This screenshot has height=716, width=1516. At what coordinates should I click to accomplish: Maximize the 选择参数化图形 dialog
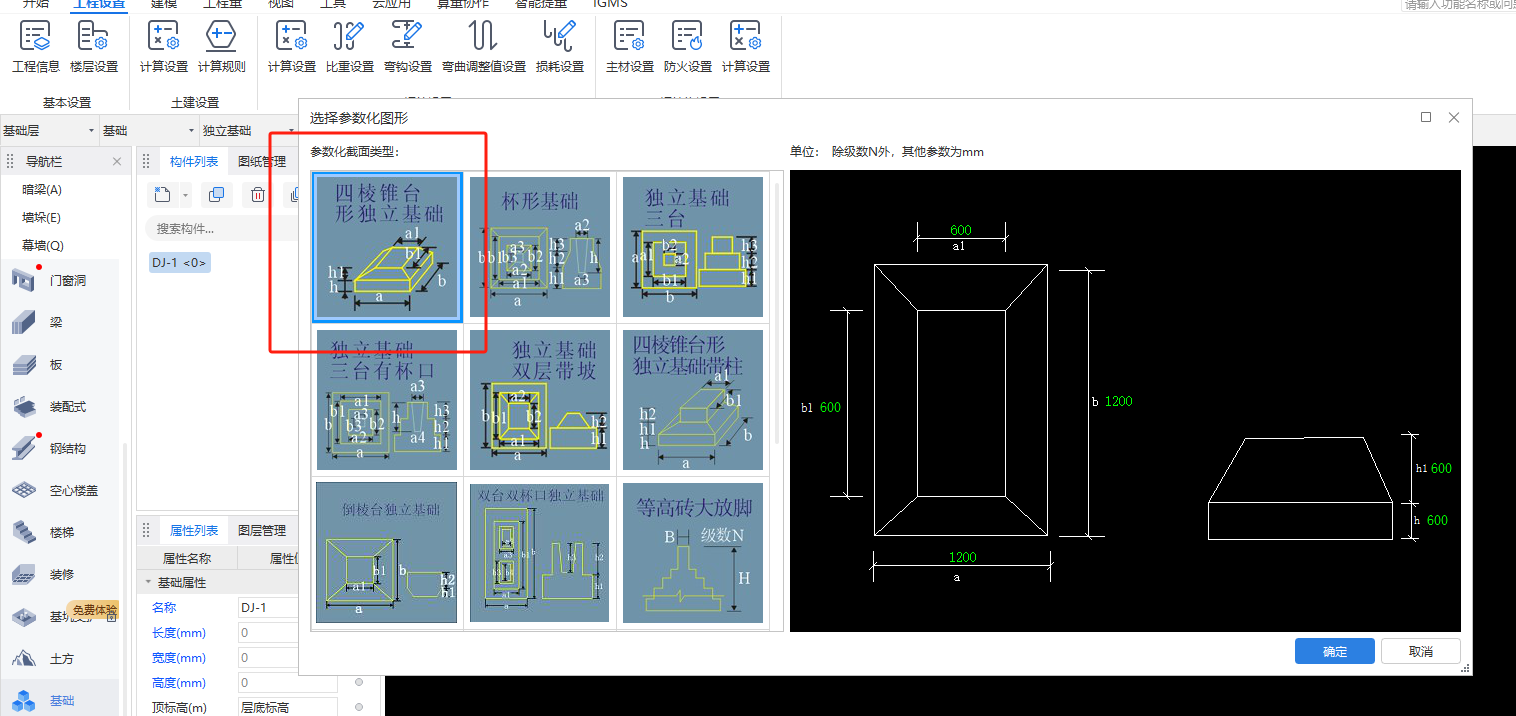coord(1426,117)
